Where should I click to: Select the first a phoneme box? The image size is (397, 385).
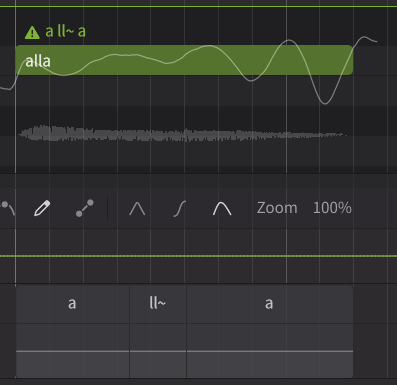(72, 304)
